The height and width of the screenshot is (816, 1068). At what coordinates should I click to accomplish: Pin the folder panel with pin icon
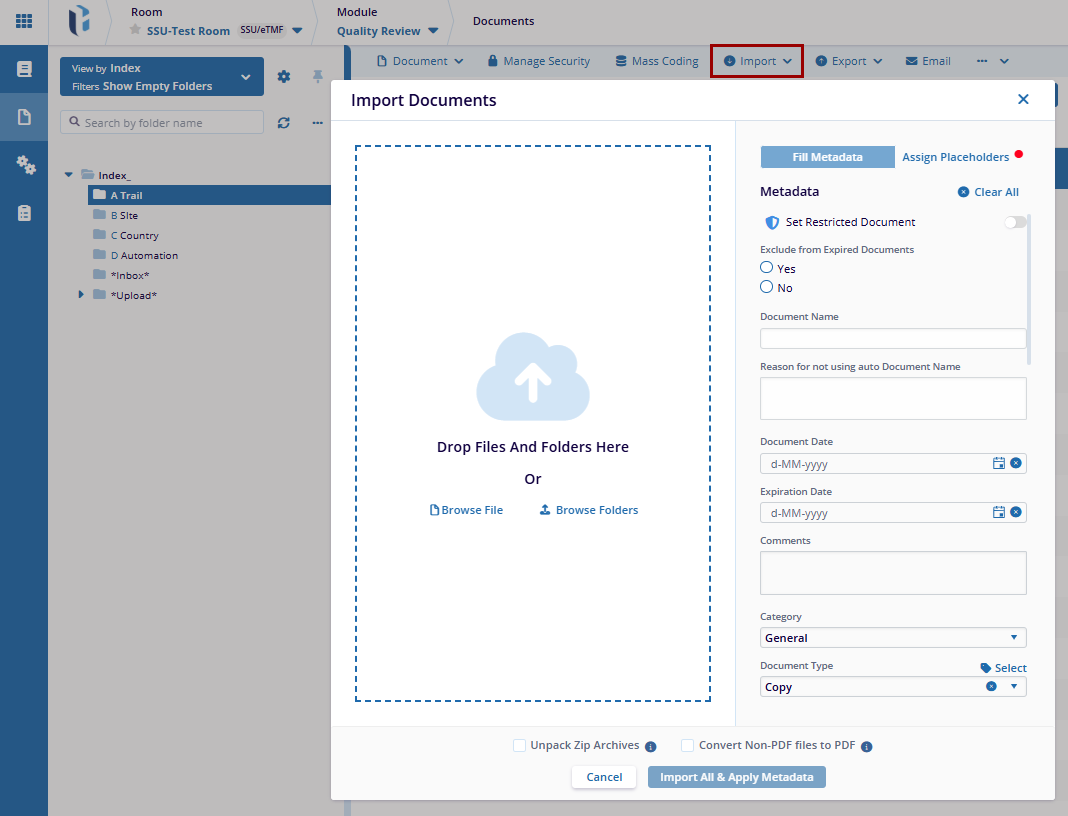pos(318,77)
